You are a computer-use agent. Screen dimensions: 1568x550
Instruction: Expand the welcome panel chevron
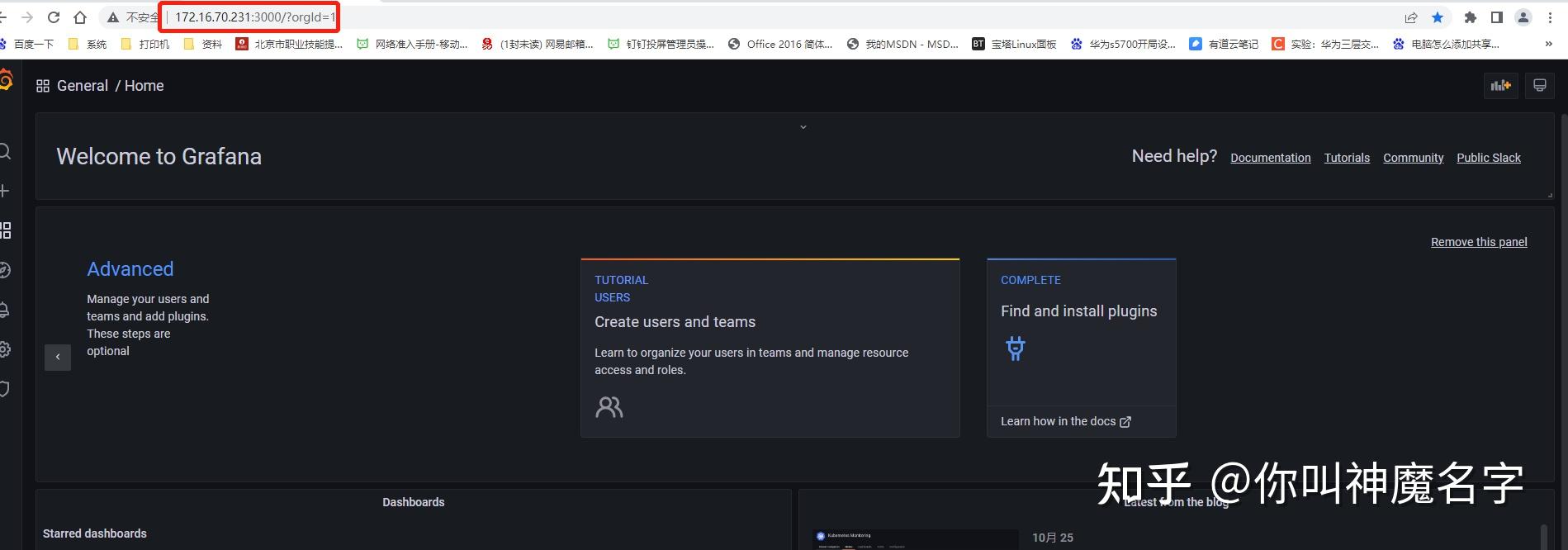tap(803, 127)
